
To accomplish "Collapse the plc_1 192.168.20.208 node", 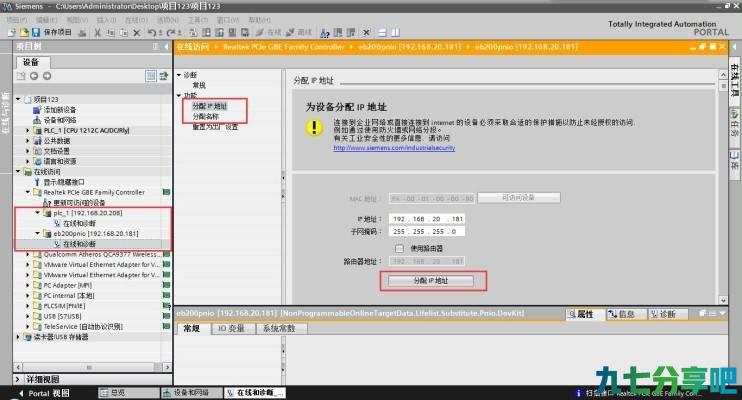I will tap(37, 213).
